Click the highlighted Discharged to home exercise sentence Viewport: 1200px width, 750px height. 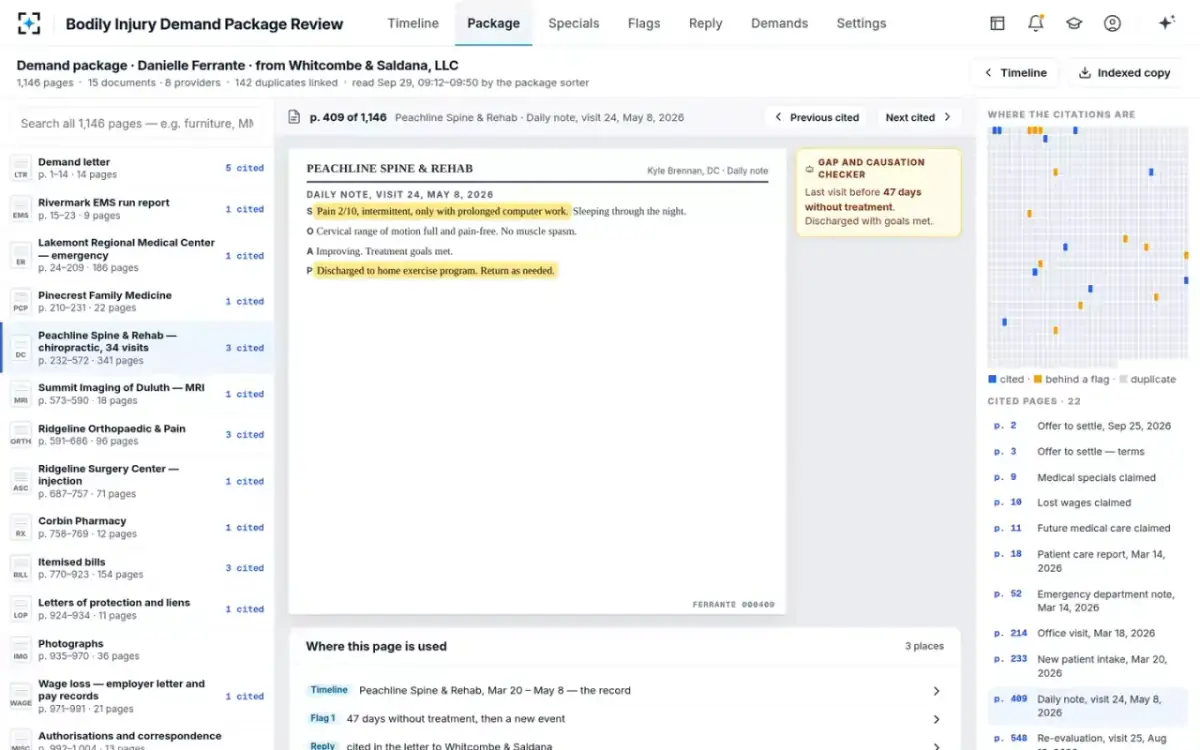[435, 271]
